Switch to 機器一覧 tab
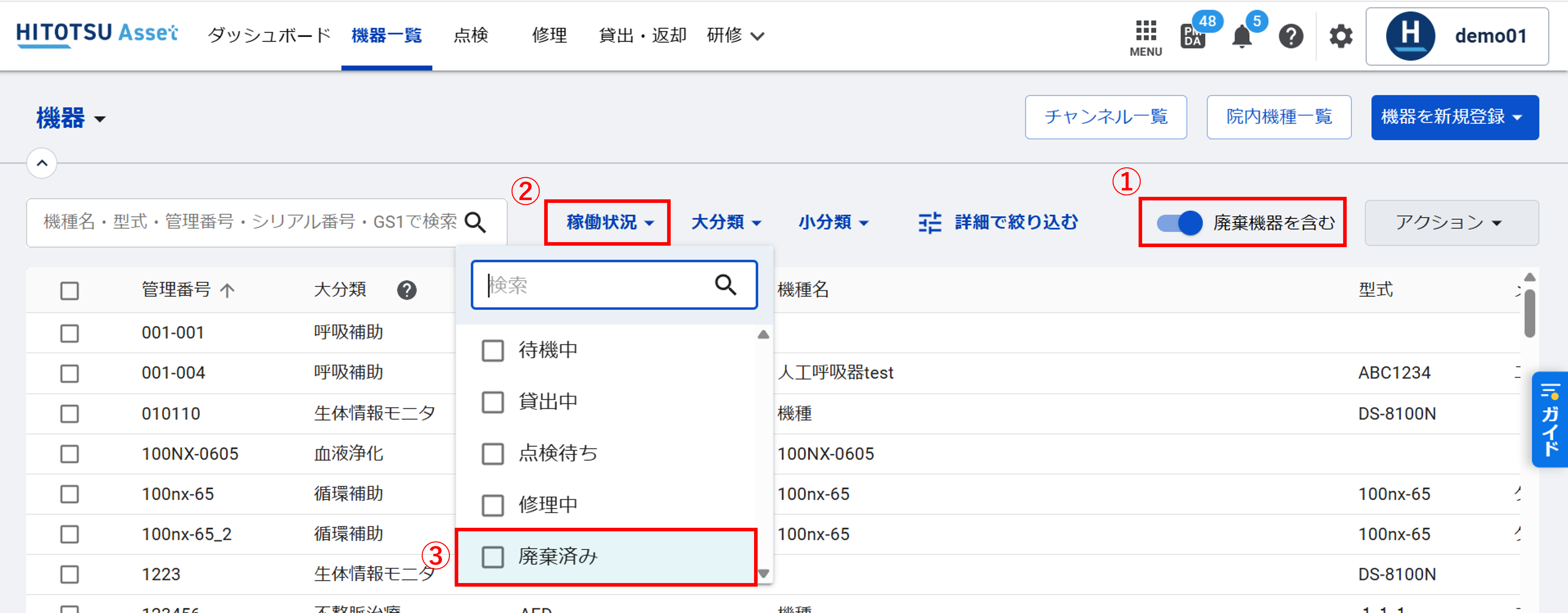This screenshot has height=613, width=1568. 387,35
